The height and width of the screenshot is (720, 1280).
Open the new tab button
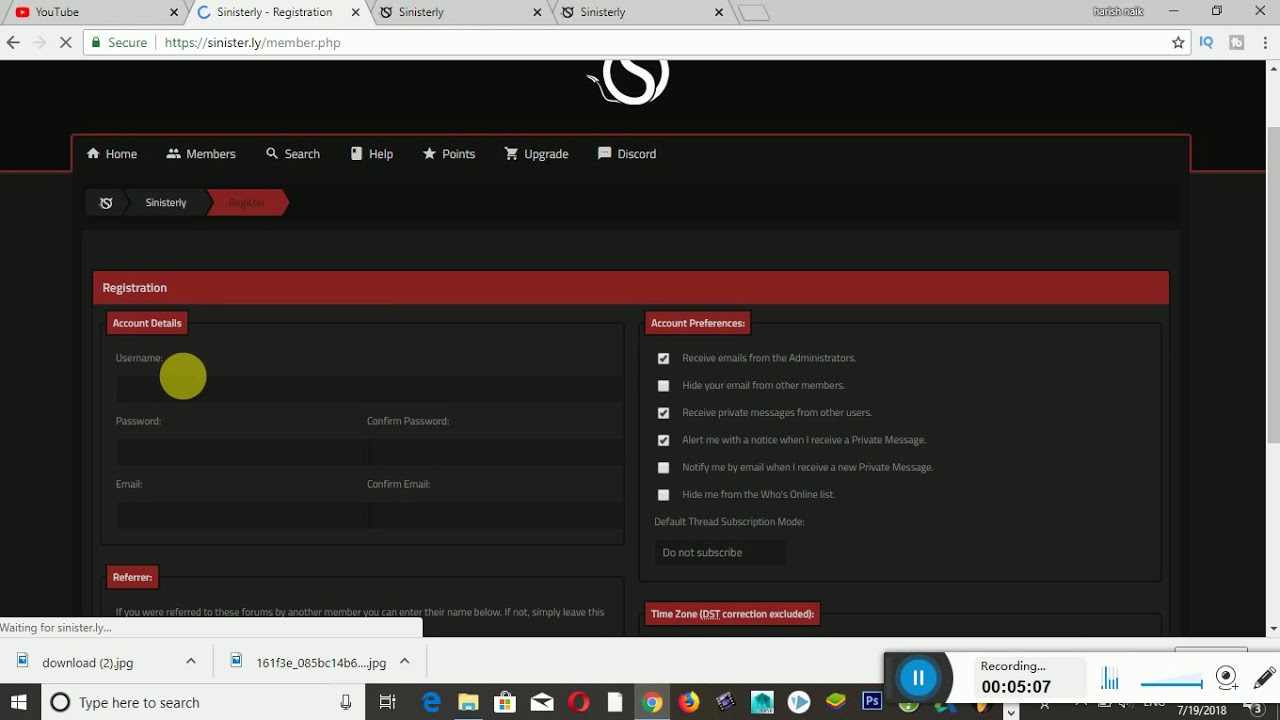pos(754,13)
